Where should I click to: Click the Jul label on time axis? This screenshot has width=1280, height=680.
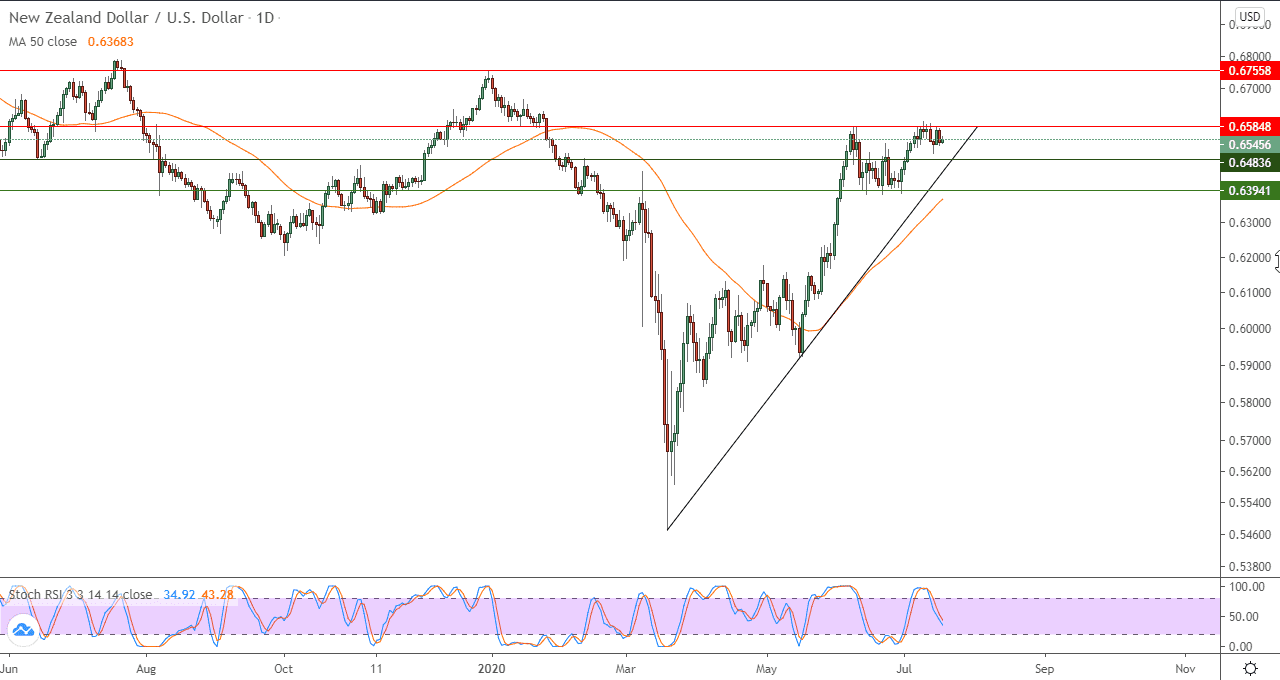(905, 667)
